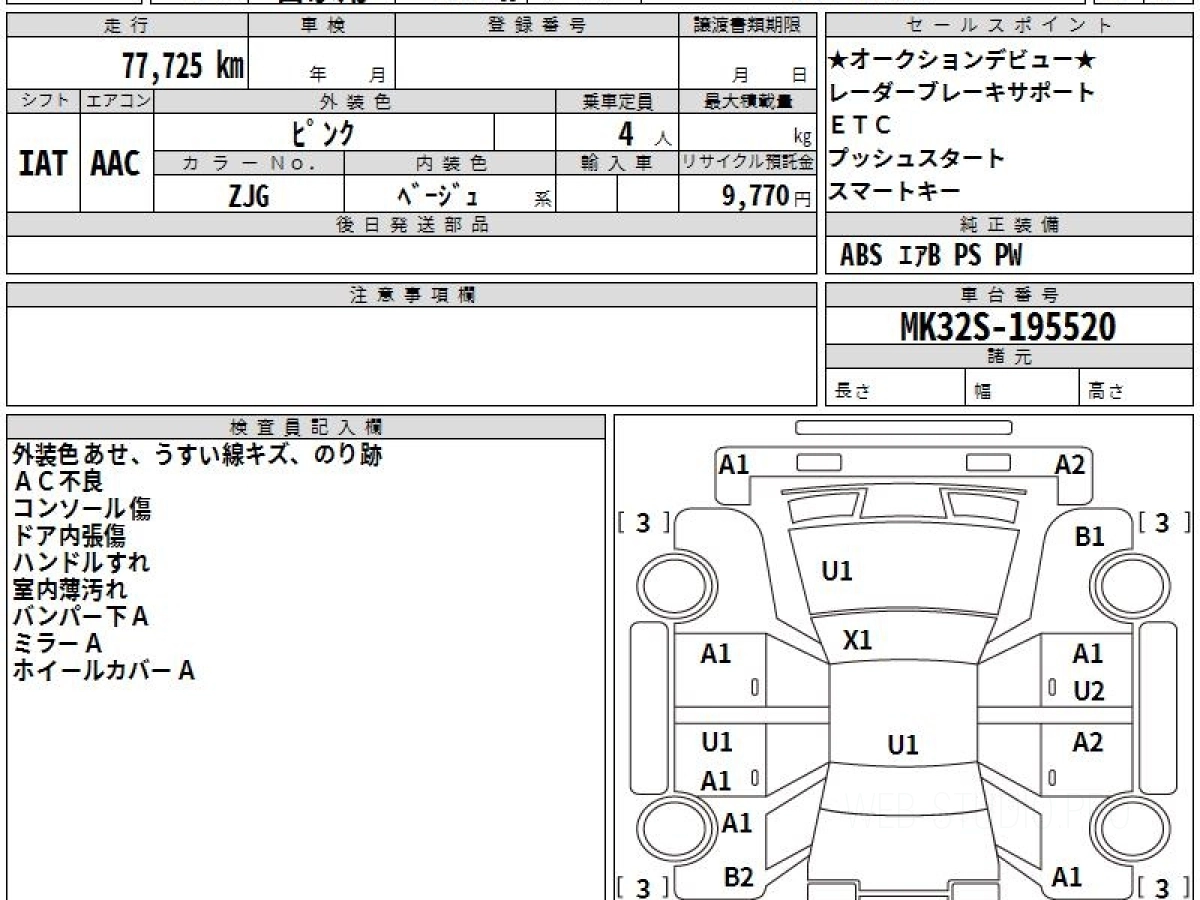Click the U1 mark on the hood
The width and height of the screenshot is (1200, 900).
click(837, 572)
